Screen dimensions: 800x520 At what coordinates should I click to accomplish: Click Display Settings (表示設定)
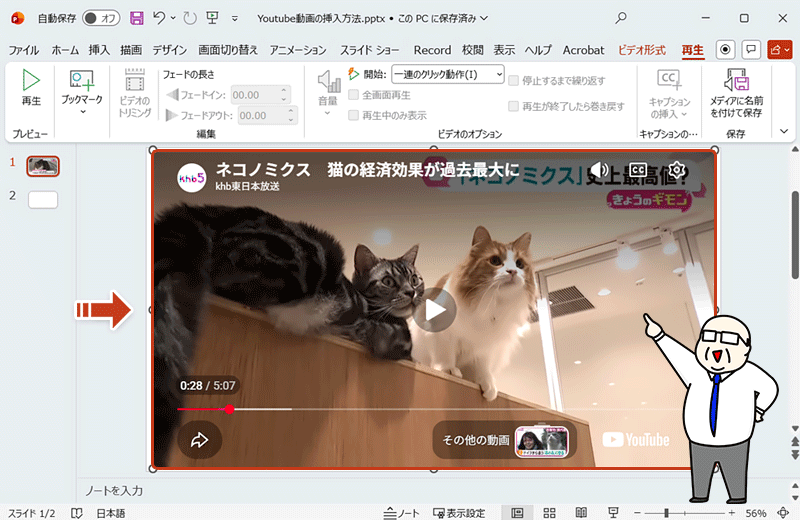459,513
